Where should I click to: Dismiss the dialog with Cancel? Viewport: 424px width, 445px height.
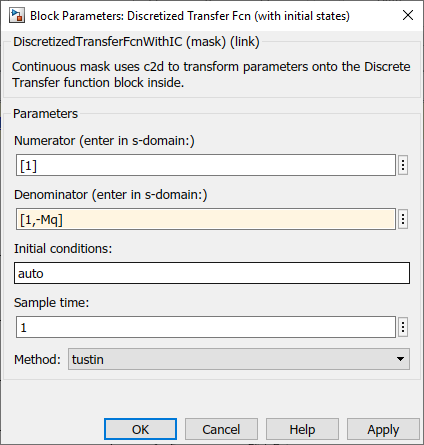coord(221,429)
